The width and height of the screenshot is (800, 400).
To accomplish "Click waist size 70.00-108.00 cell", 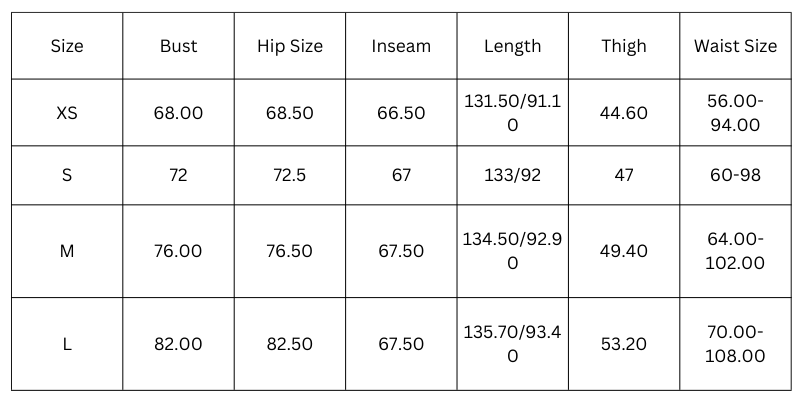I will [735, 344].
